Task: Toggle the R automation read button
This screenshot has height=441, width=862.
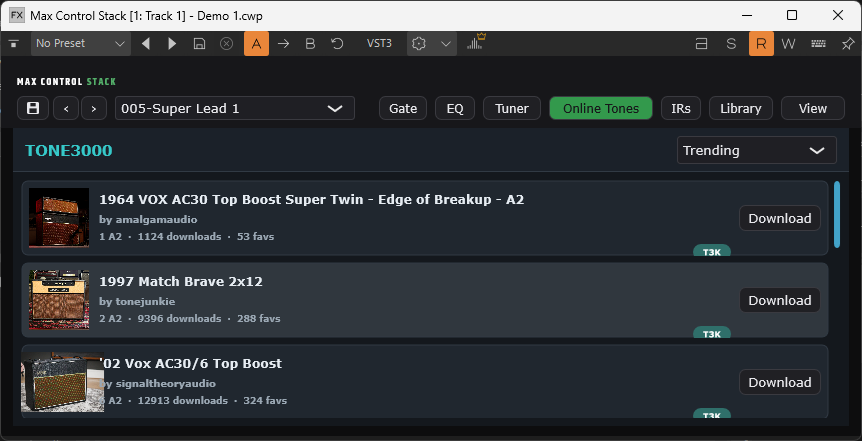Action: tap(761, 43)
